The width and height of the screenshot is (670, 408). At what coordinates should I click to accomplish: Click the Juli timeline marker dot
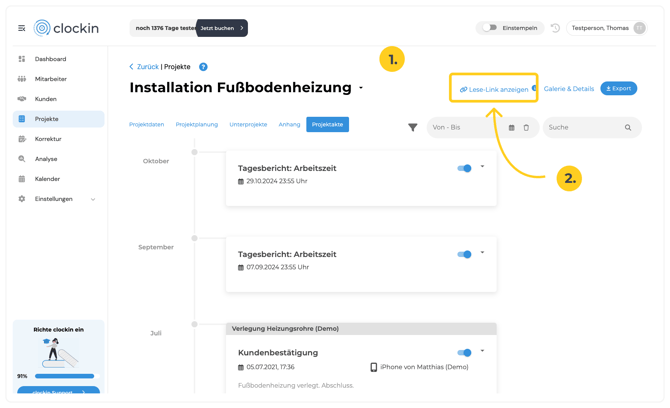point(194,325)
